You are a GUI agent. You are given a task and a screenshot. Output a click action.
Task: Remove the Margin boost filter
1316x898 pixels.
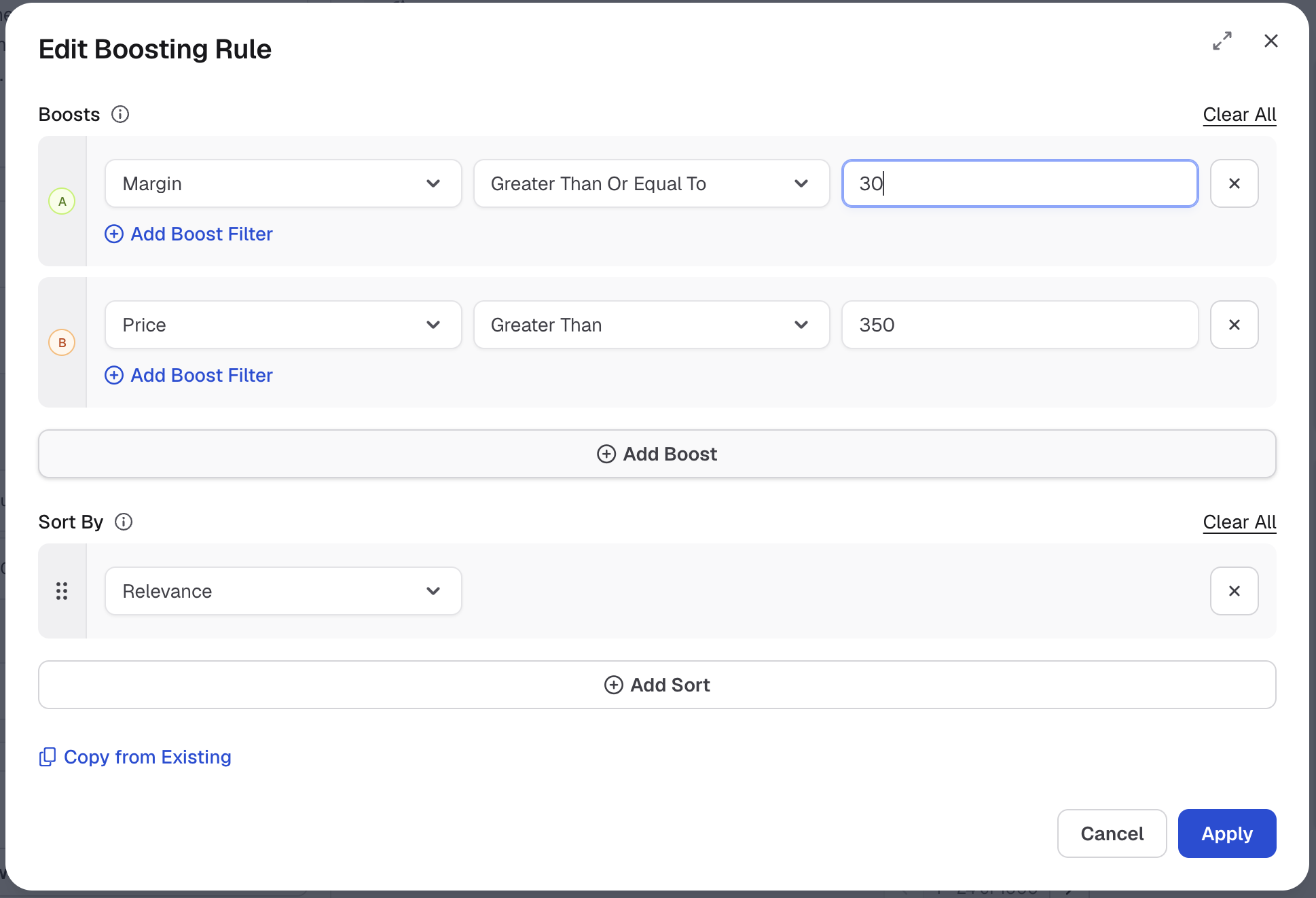tap(1235, 183)
